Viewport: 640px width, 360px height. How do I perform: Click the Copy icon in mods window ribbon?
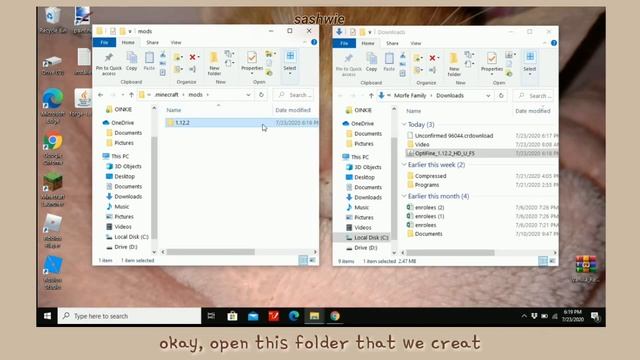point(131,61)
